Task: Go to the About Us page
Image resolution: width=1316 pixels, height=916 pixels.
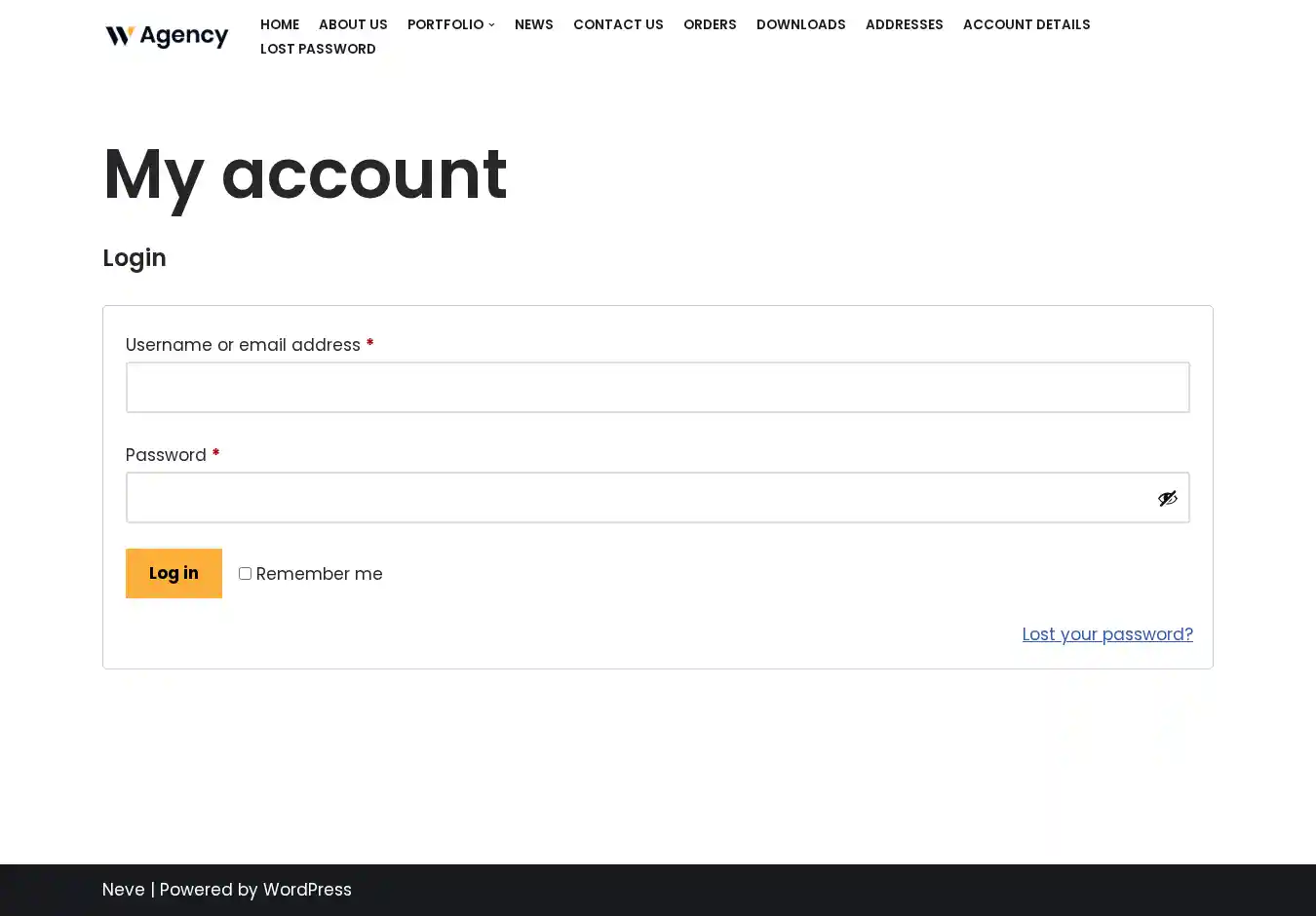Action: (353, 24)
